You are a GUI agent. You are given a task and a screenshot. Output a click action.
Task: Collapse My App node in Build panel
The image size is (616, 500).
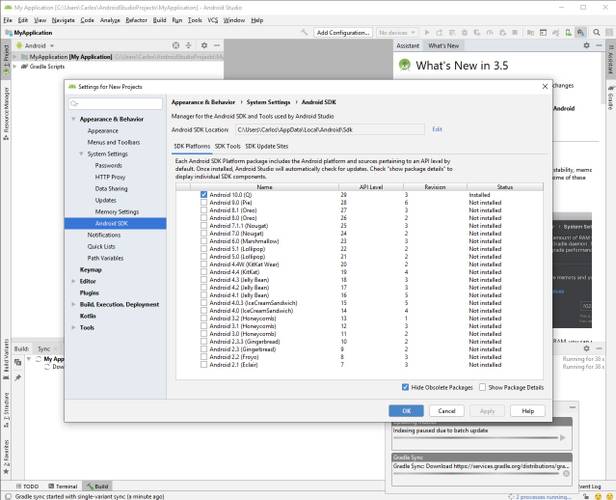click(x=29, y=359)
